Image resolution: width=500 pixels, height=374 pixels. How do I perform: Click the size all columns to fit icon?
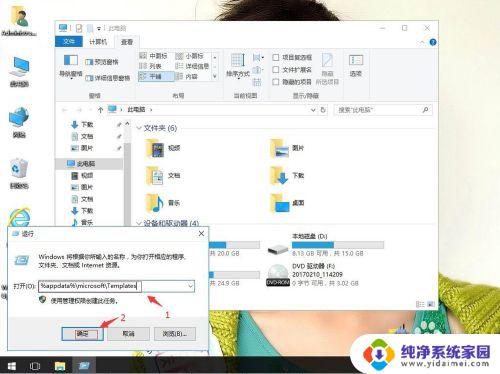pyautogui.click(x=257, y=82)
